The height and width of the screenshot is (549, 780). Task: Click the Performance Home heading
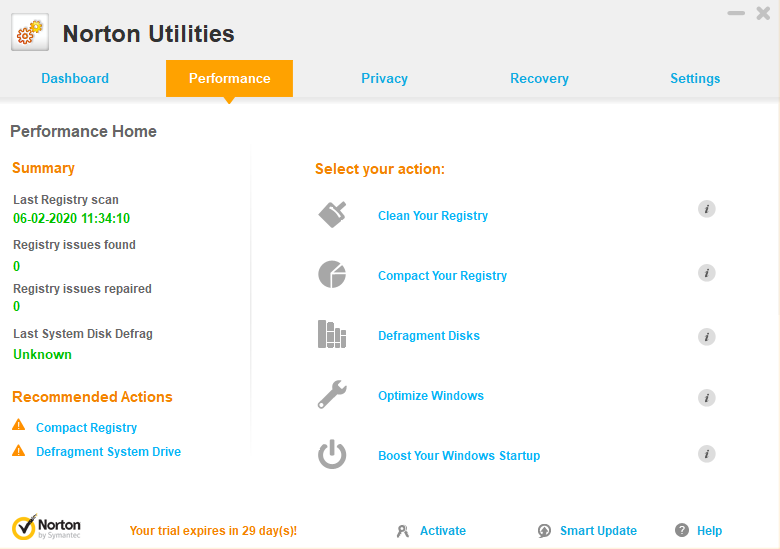pyautogui.click(x=84, y=131)
